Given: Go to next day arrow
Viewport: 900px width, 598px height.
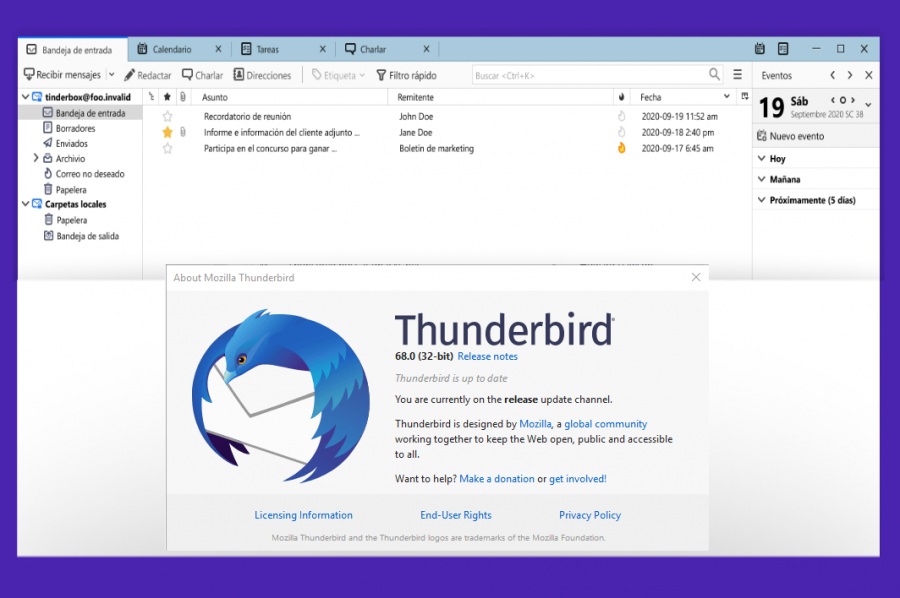Looking at the screenshot, I should [x=853, y=100].
